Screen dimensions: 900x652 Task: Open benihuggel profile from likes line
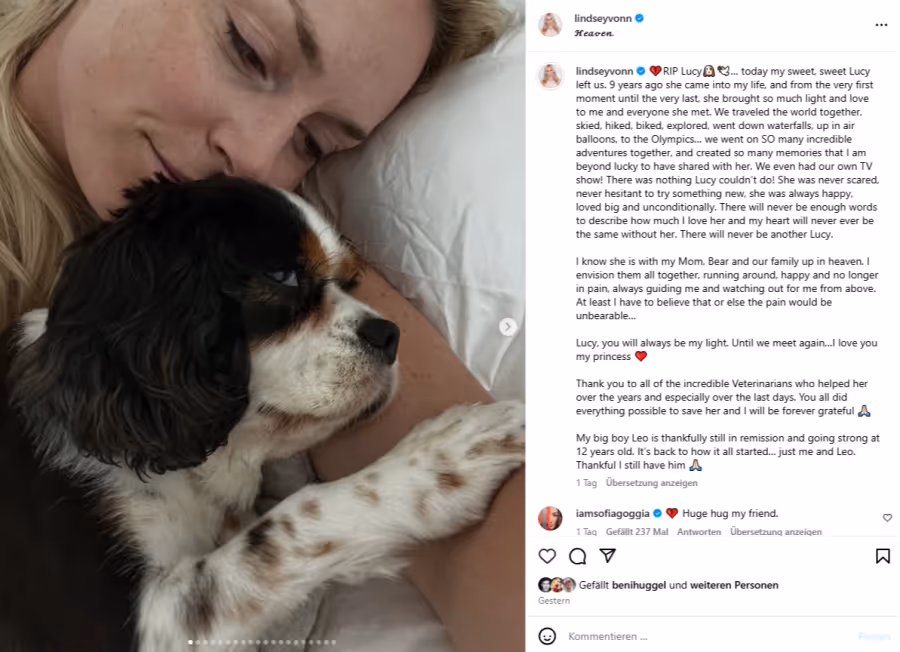click(x=639, y=585)
